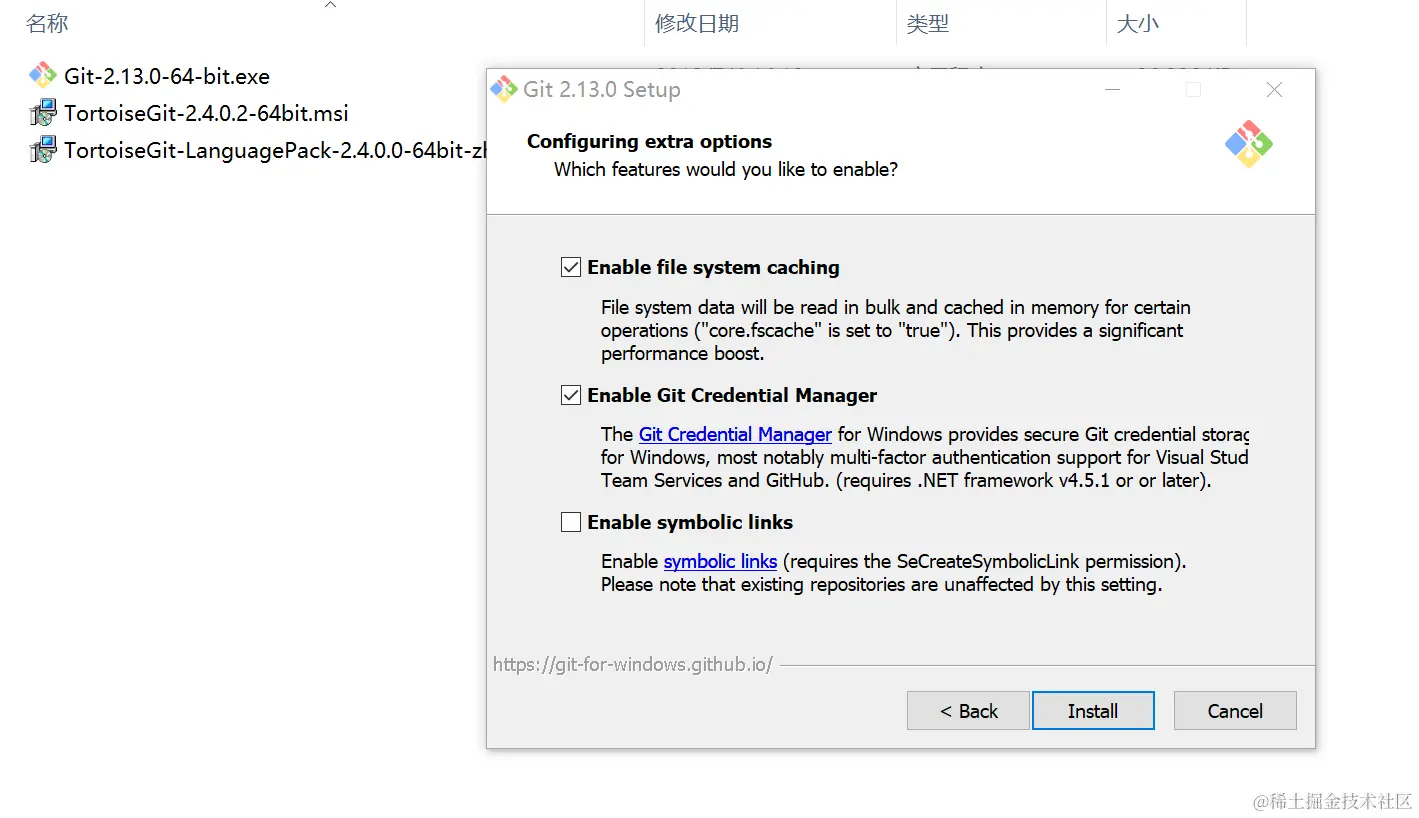Sort by 大小 column header

coord(1137,24)
